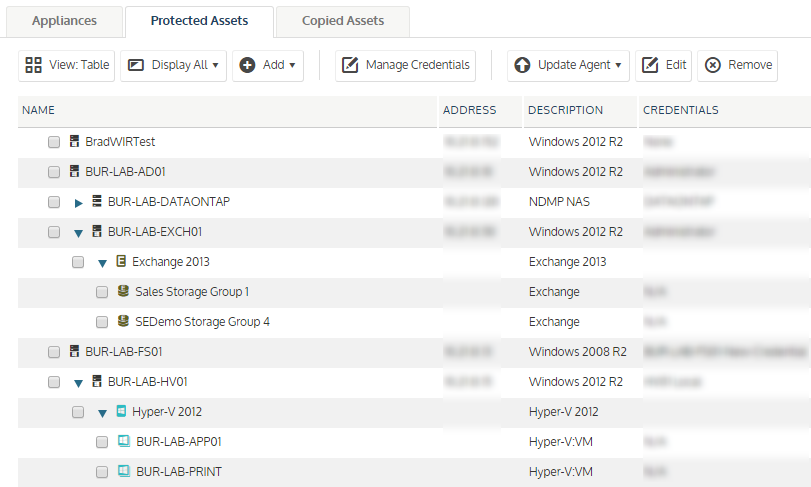811x487 pixels.
Task: Switch to the Appliances tab
Action: pyautogui.click(x=64, y=21)
